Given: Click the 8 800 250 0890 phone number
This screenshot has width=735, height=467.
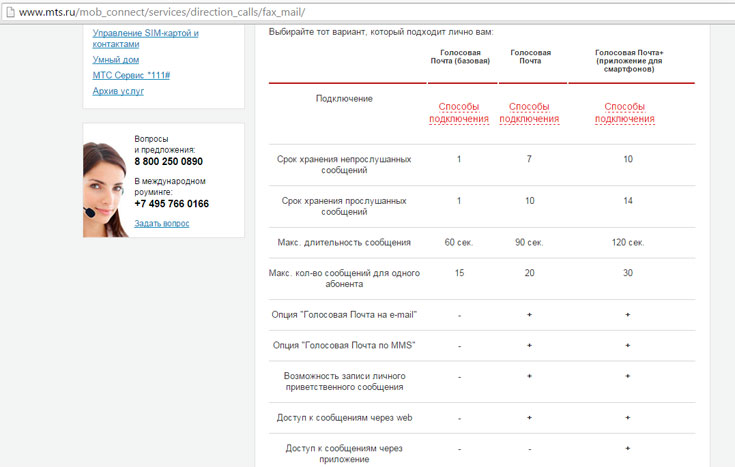Looking at the screenshot, I should 168,161.
